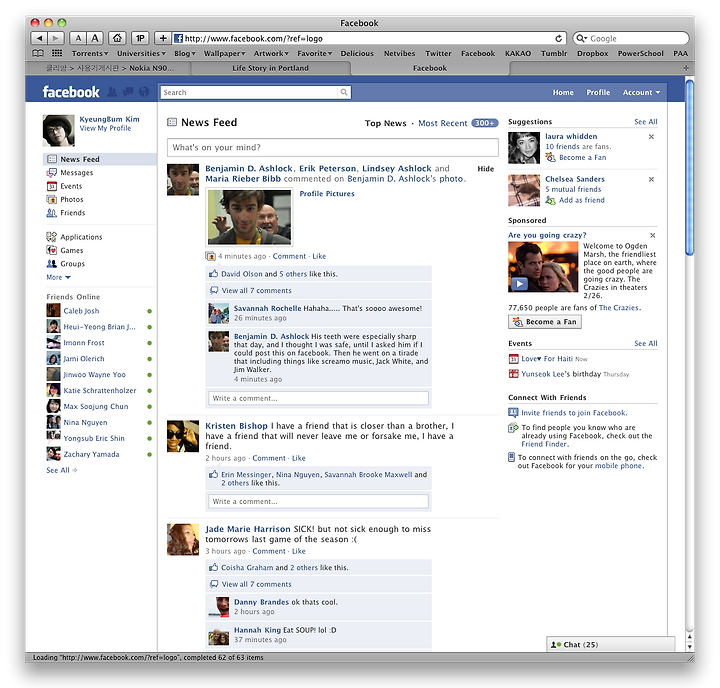The width and height of the screenshot is (720, 688).
Task: Click the What's on your mind box
Action: [x=332, y=147]
